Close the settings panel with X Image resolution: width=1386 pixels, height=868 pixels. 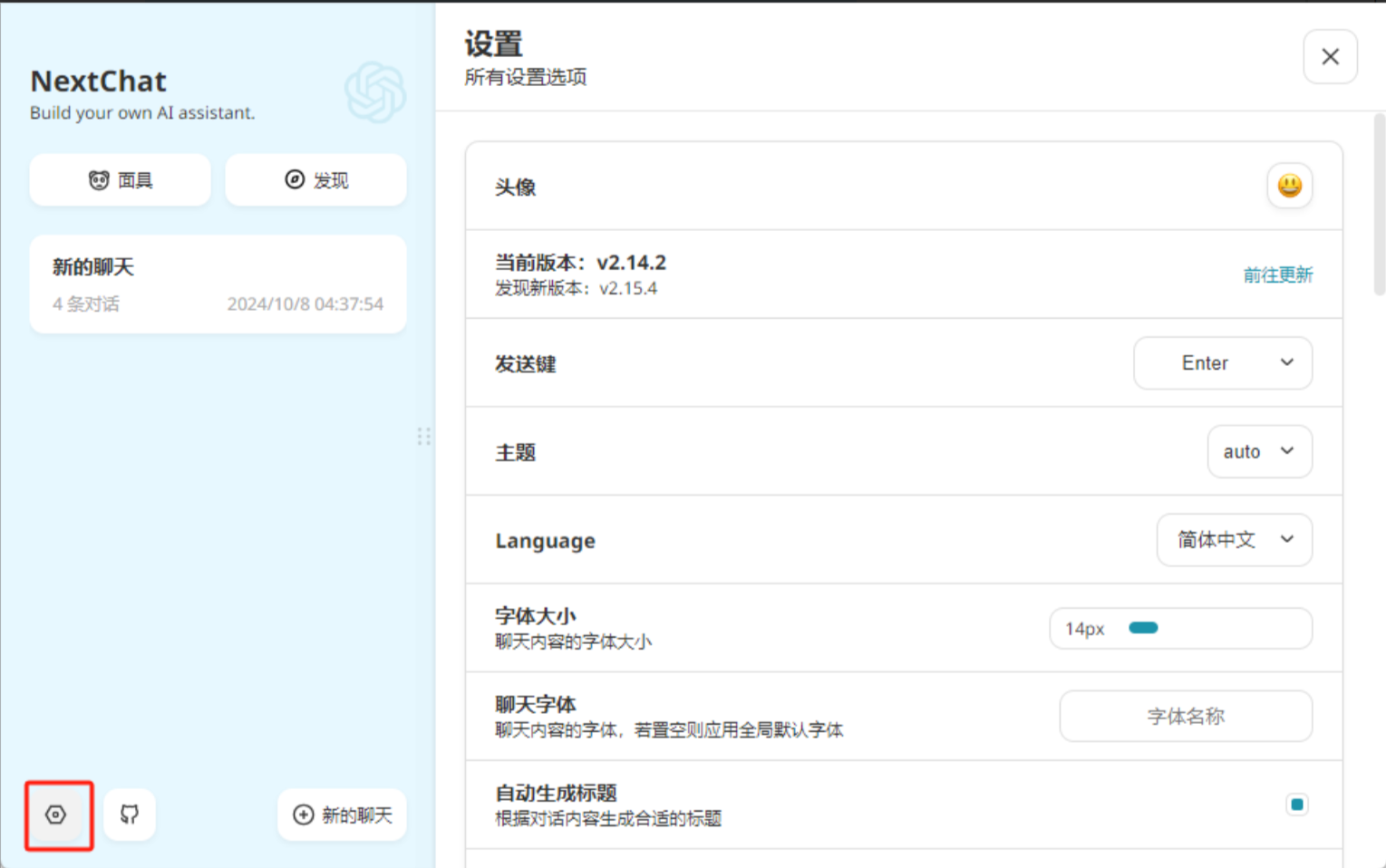[x=1330, y=56]
